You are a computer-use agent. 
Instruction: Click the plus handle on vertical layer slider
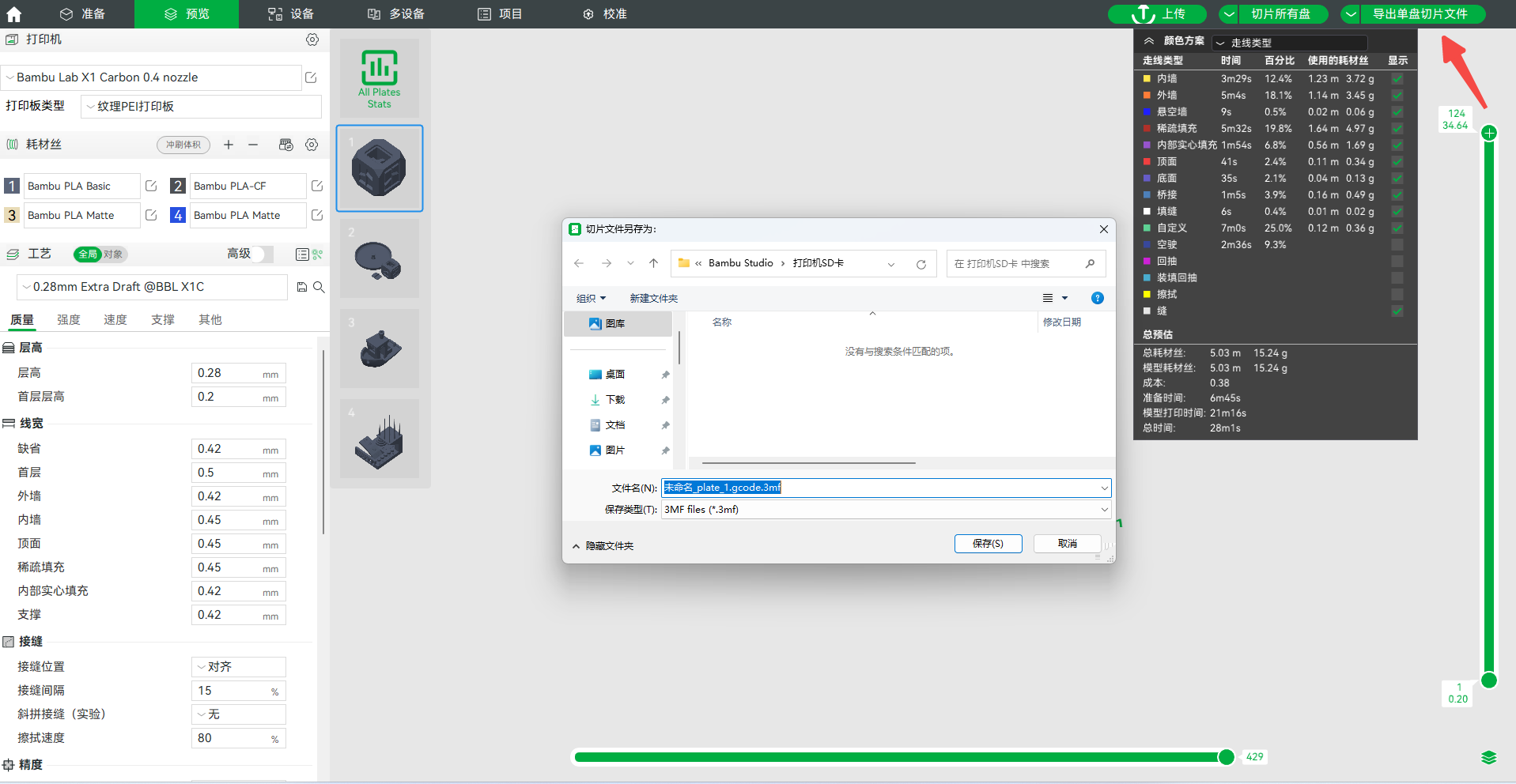1489,133
